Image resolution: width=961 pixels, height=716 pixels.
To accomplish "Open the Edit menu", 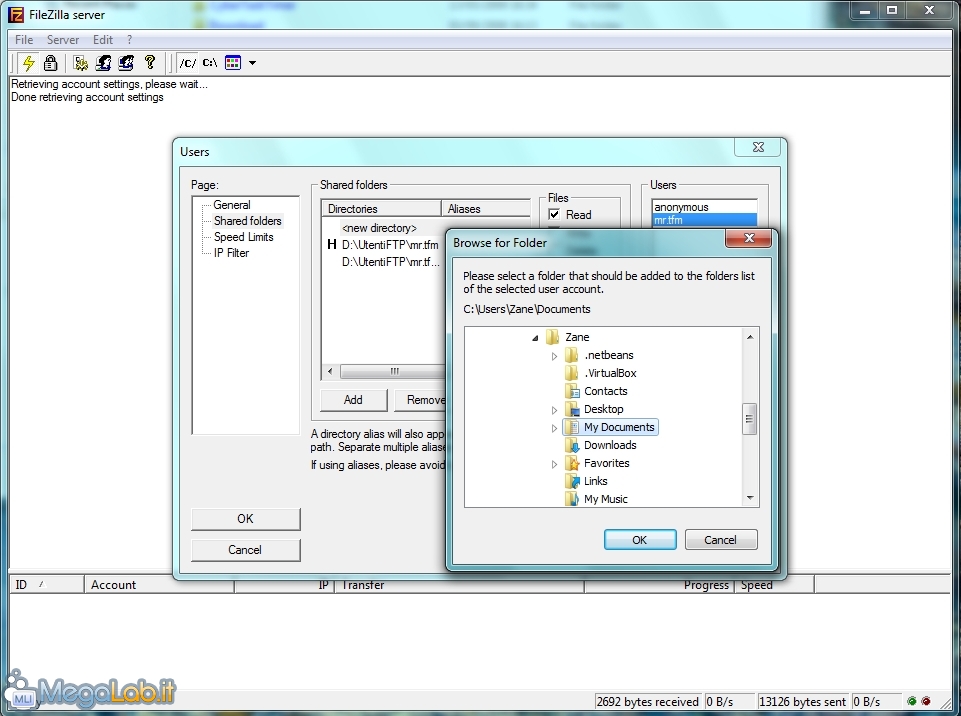I will (103, 40).
